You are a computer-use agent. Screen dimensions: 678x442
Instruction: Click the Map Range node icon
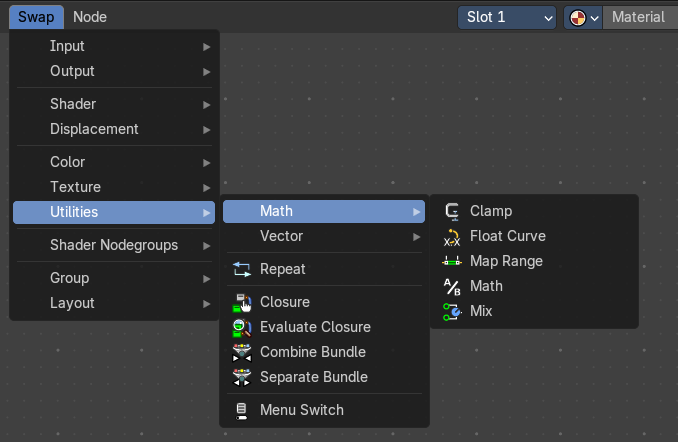452,261
